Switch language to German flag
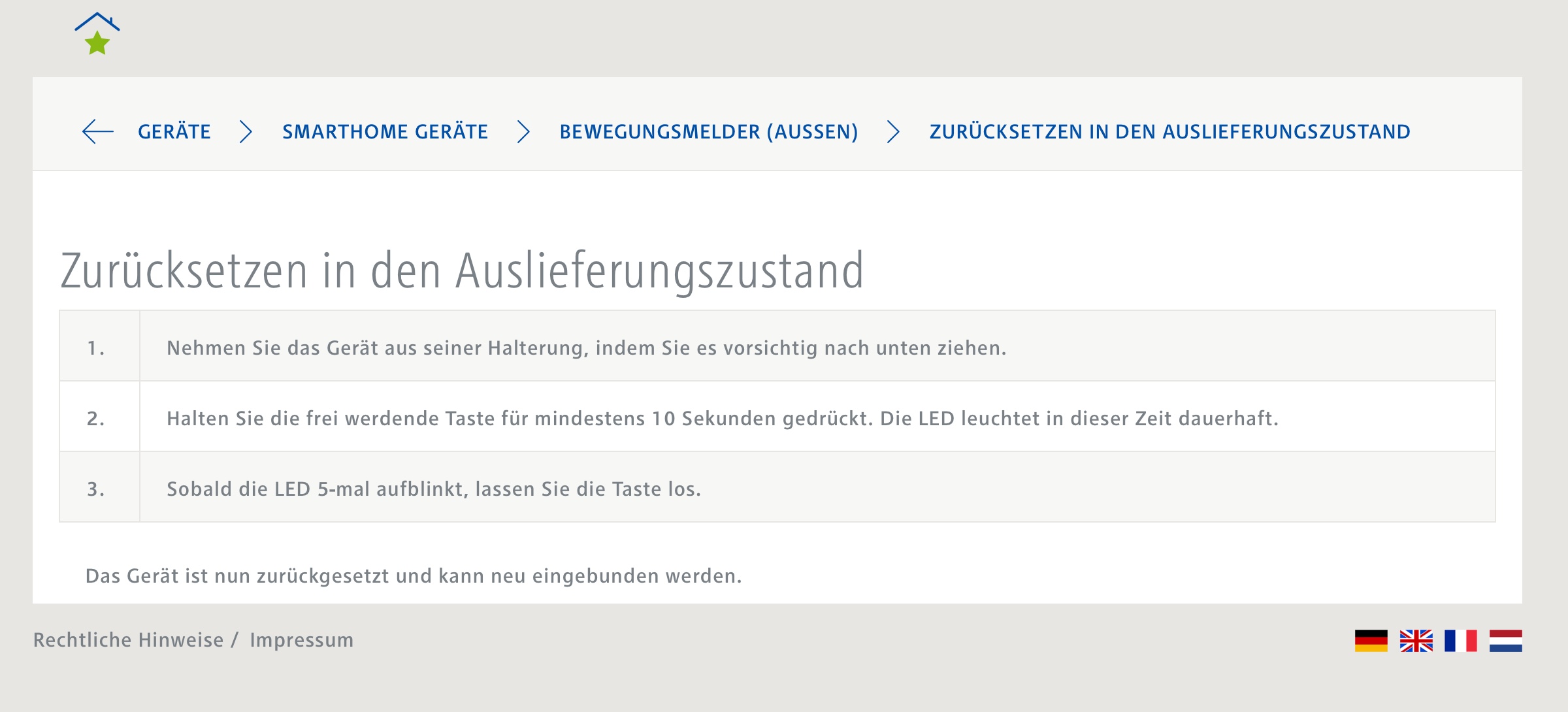 coord(1371,640)
